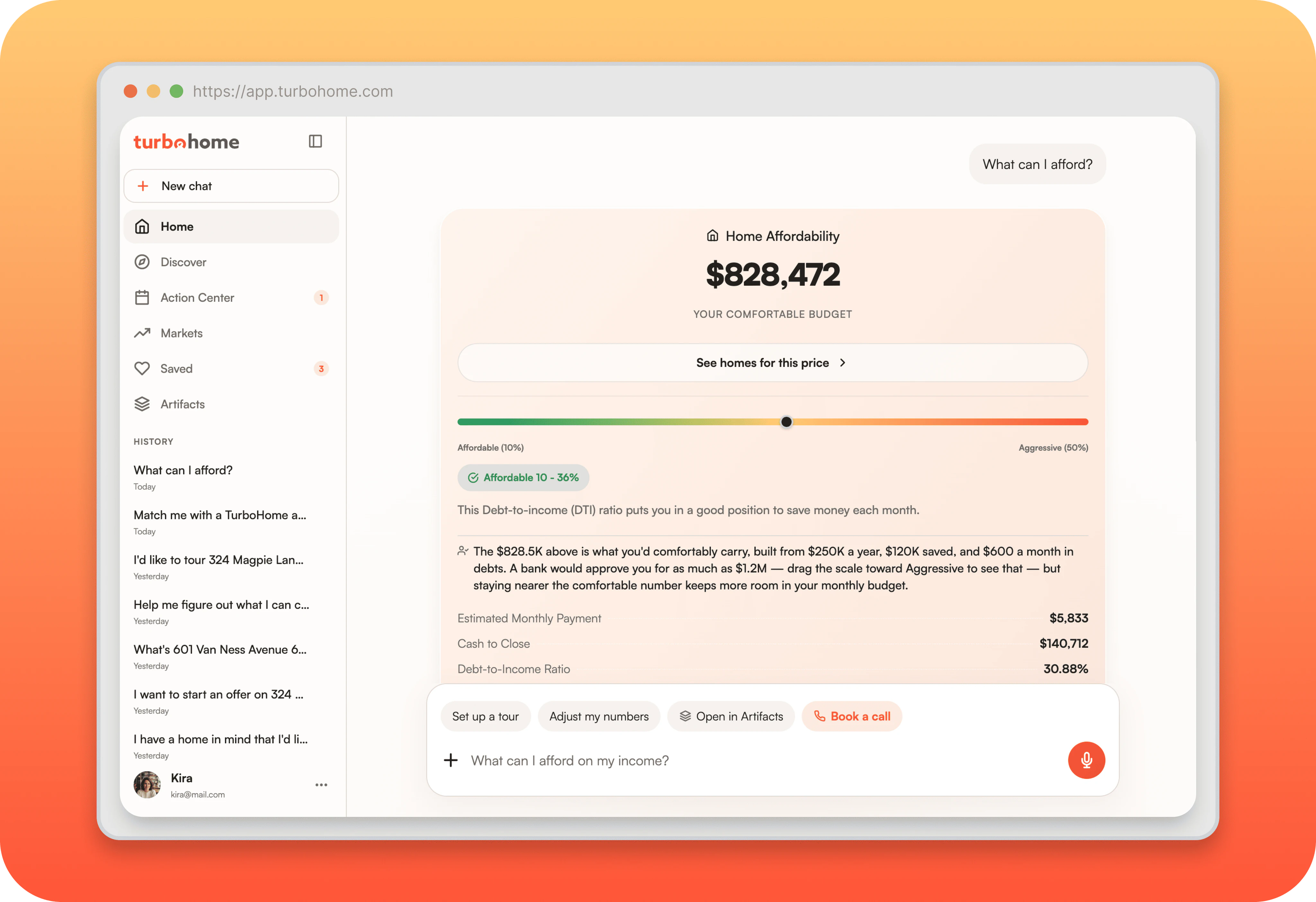Viewport: 1316px width, 902px height.
Task: Click the kira@mail.com email
Action: (x=198, y=794)
